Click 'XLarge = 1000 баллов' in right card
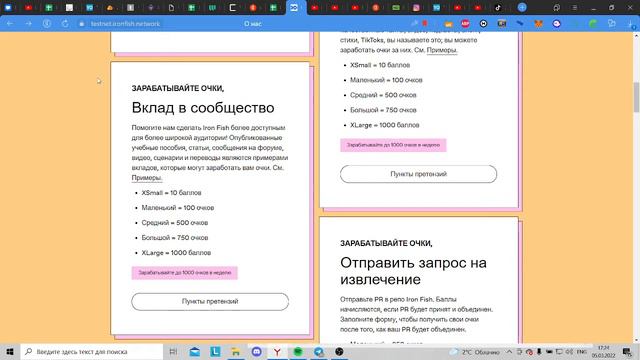640x360 pixels. (384, 125)
